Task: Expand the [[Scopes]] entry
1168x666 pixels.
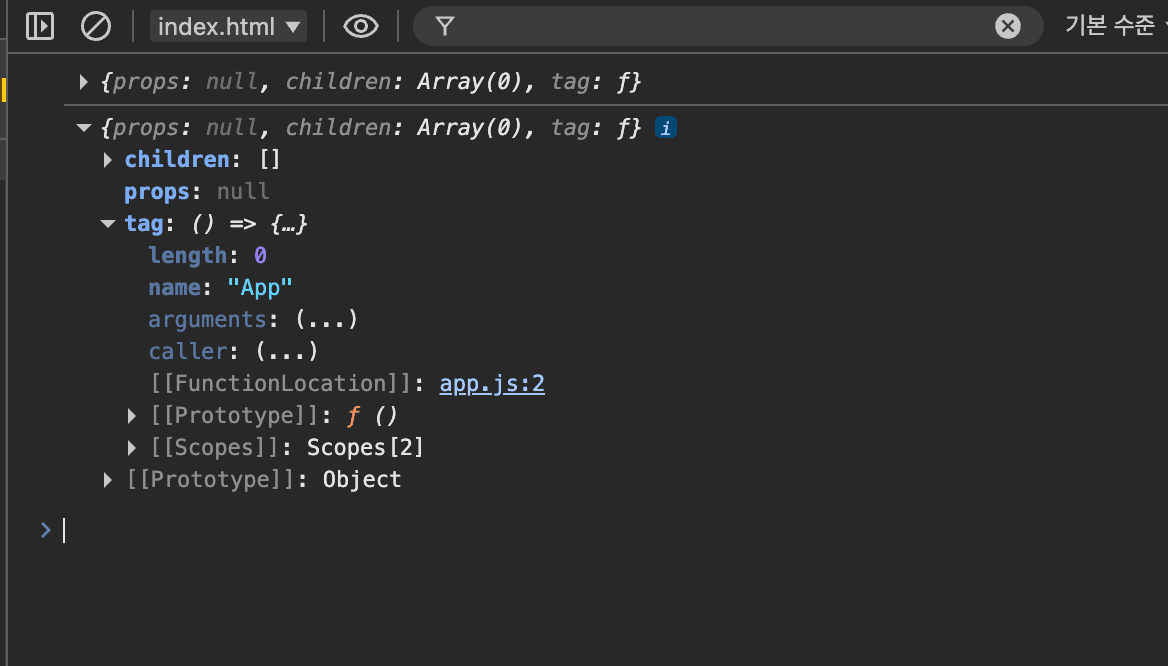Action: [132, 448]
